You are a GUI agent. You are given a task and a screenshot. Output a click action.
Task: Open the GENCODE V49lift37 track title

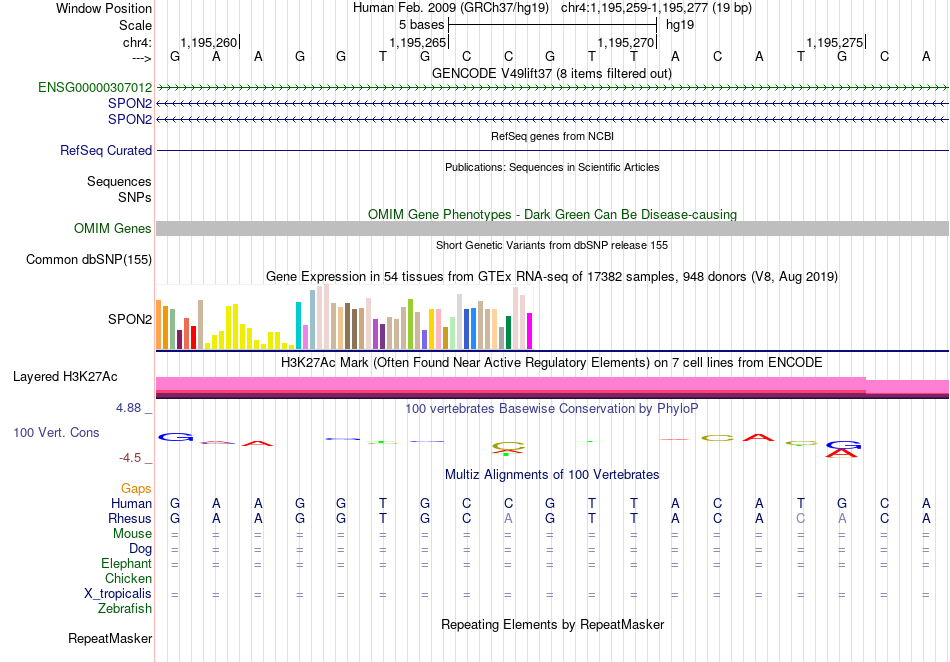point(552,73)
